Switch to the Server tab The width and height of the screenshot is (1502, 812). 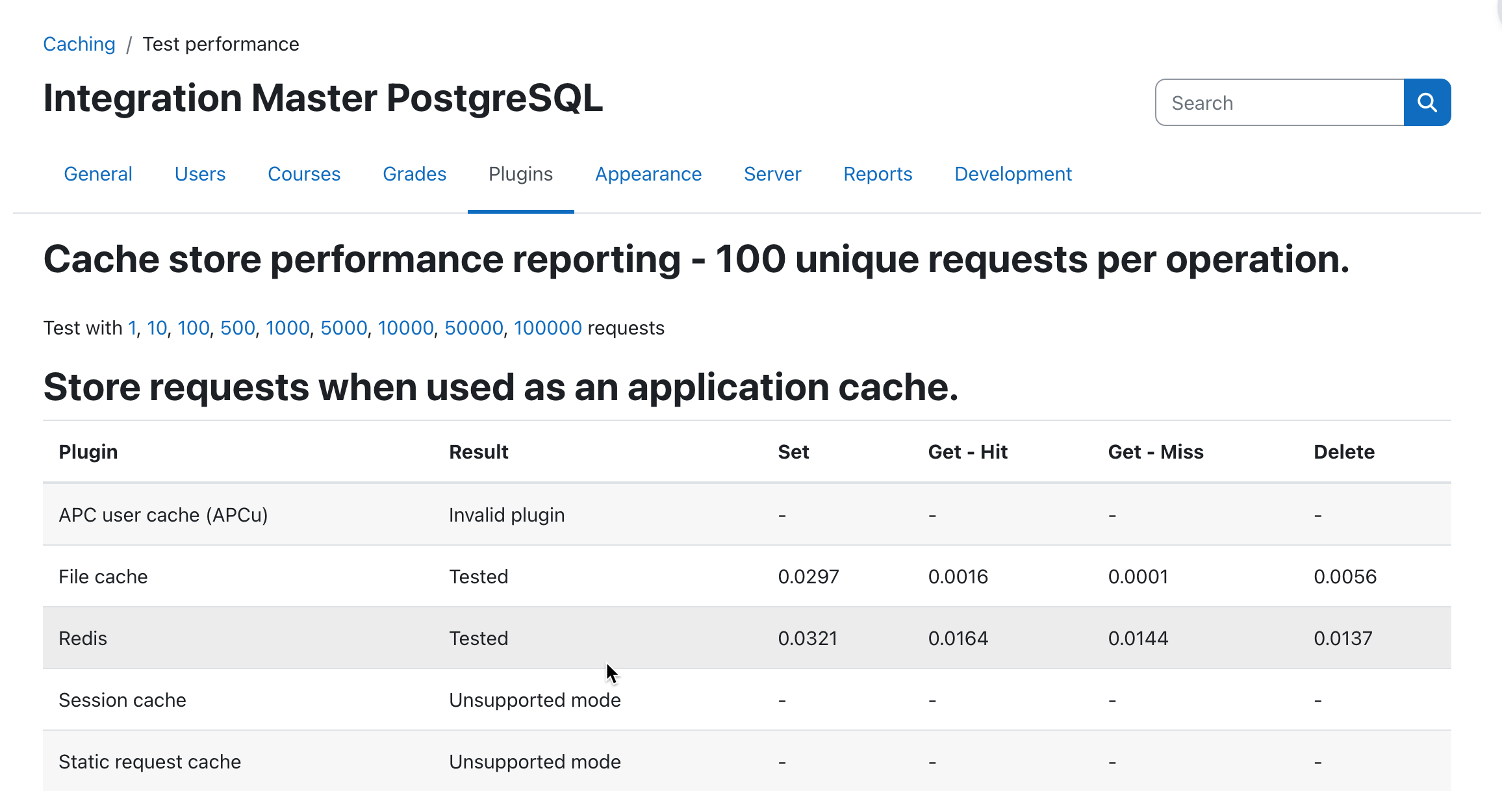[x=772, y=174]
